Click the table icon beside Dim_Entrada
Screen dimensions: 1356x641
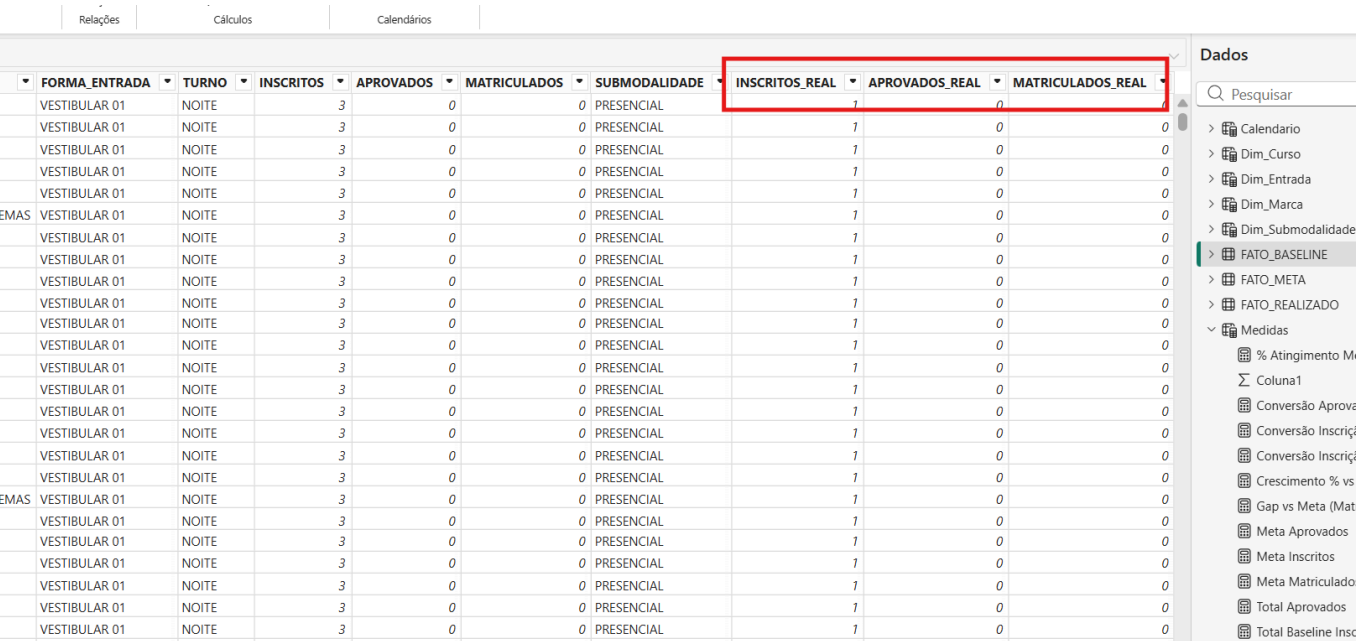(1229, 179)
